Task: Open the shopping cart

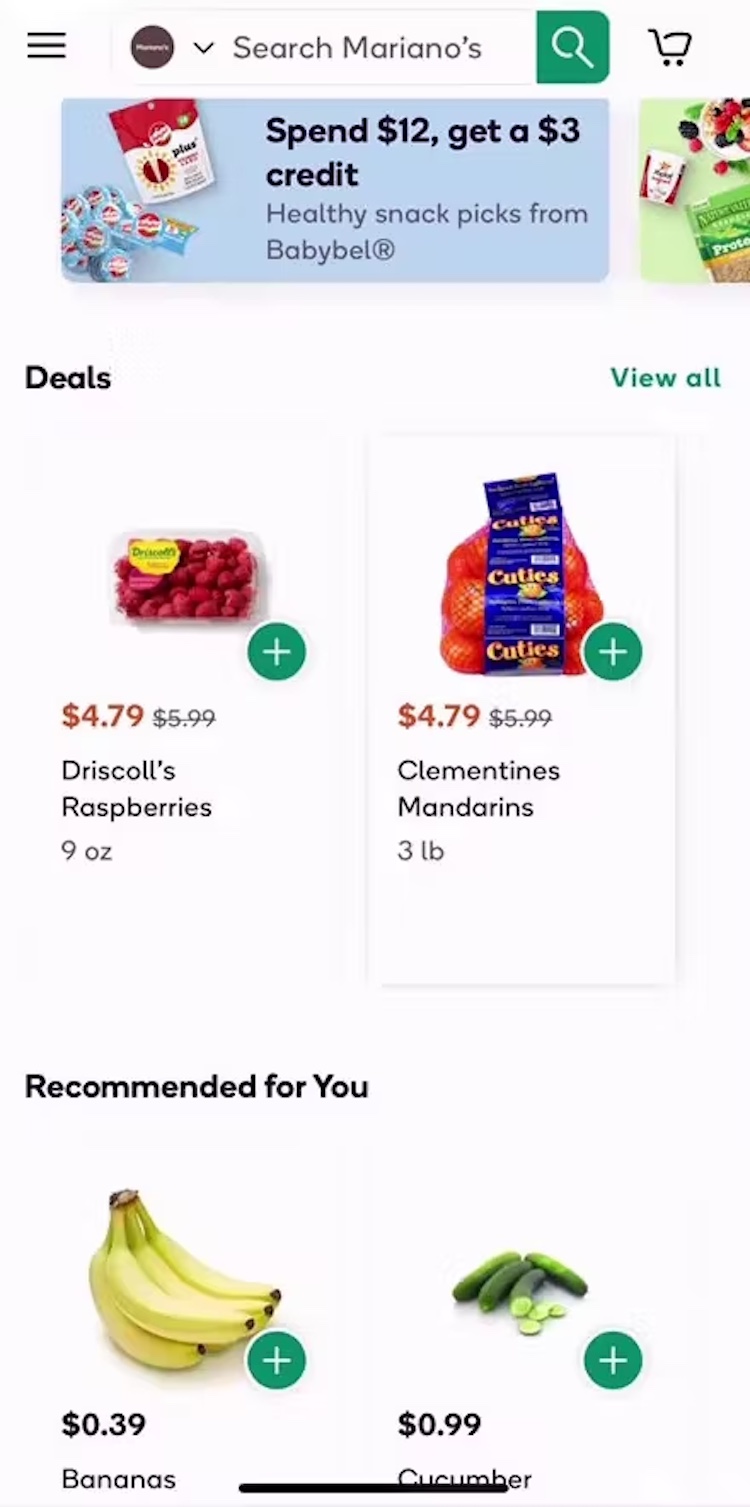Action: (670, 47)
